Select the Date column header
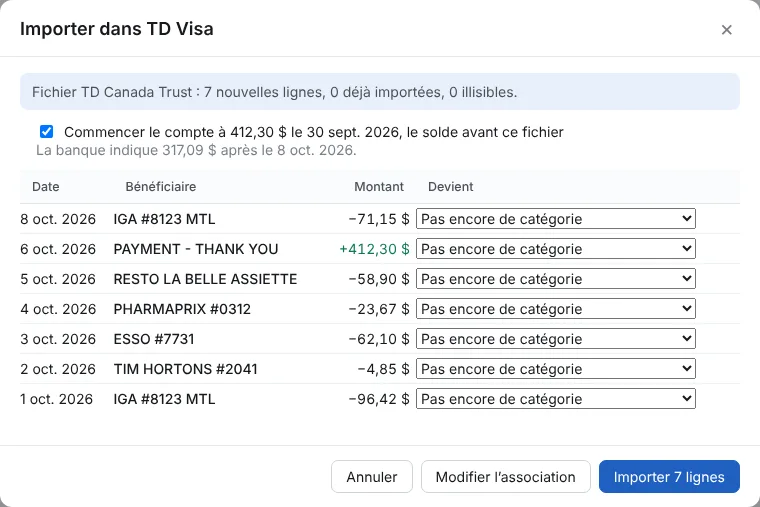The image size is (760, 507). [x=46, y=187]
